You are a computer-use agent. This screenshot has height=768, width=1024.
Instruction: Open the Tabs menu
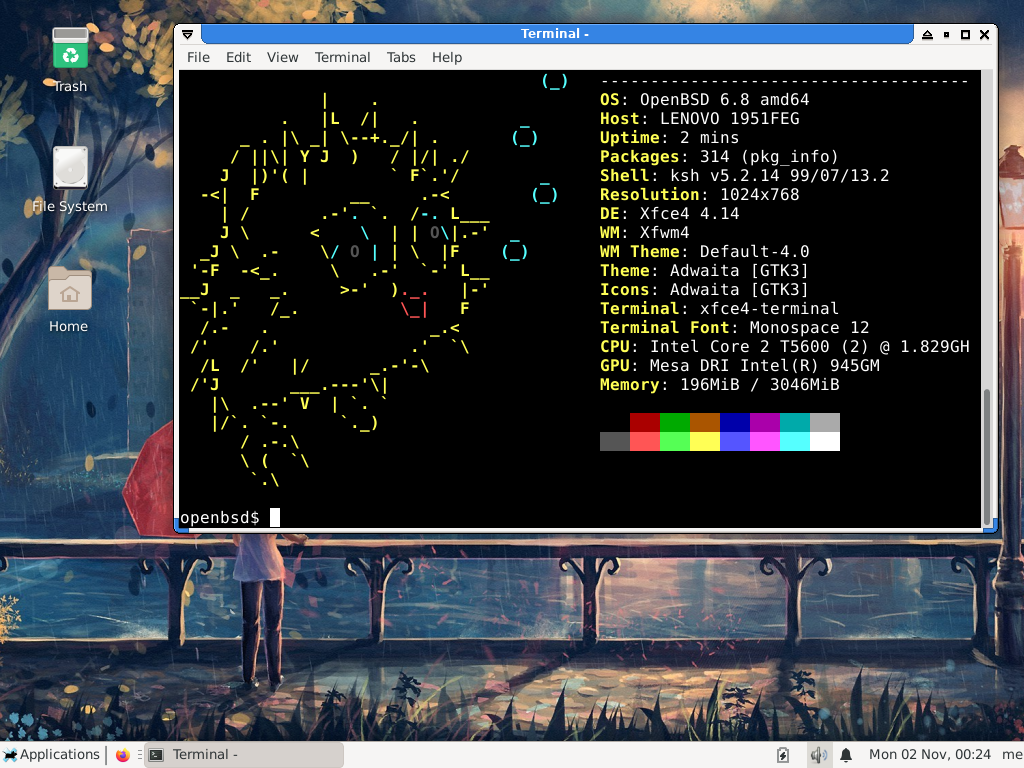click(401, 57)
